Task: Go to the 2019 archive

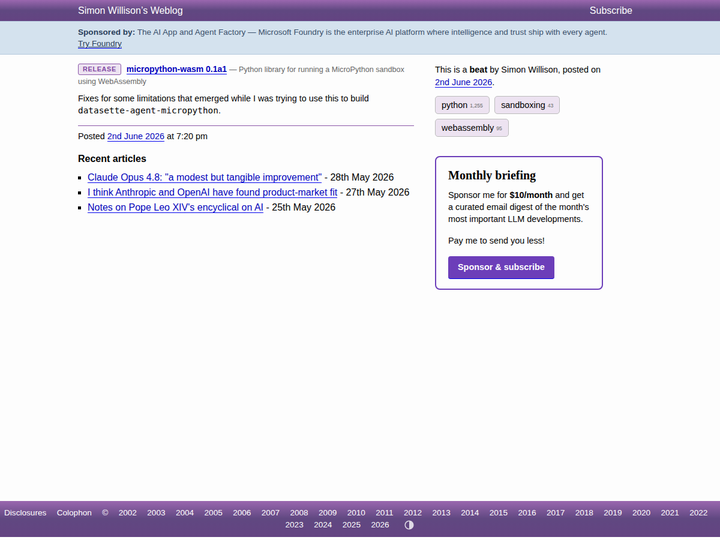Action: 613,512
